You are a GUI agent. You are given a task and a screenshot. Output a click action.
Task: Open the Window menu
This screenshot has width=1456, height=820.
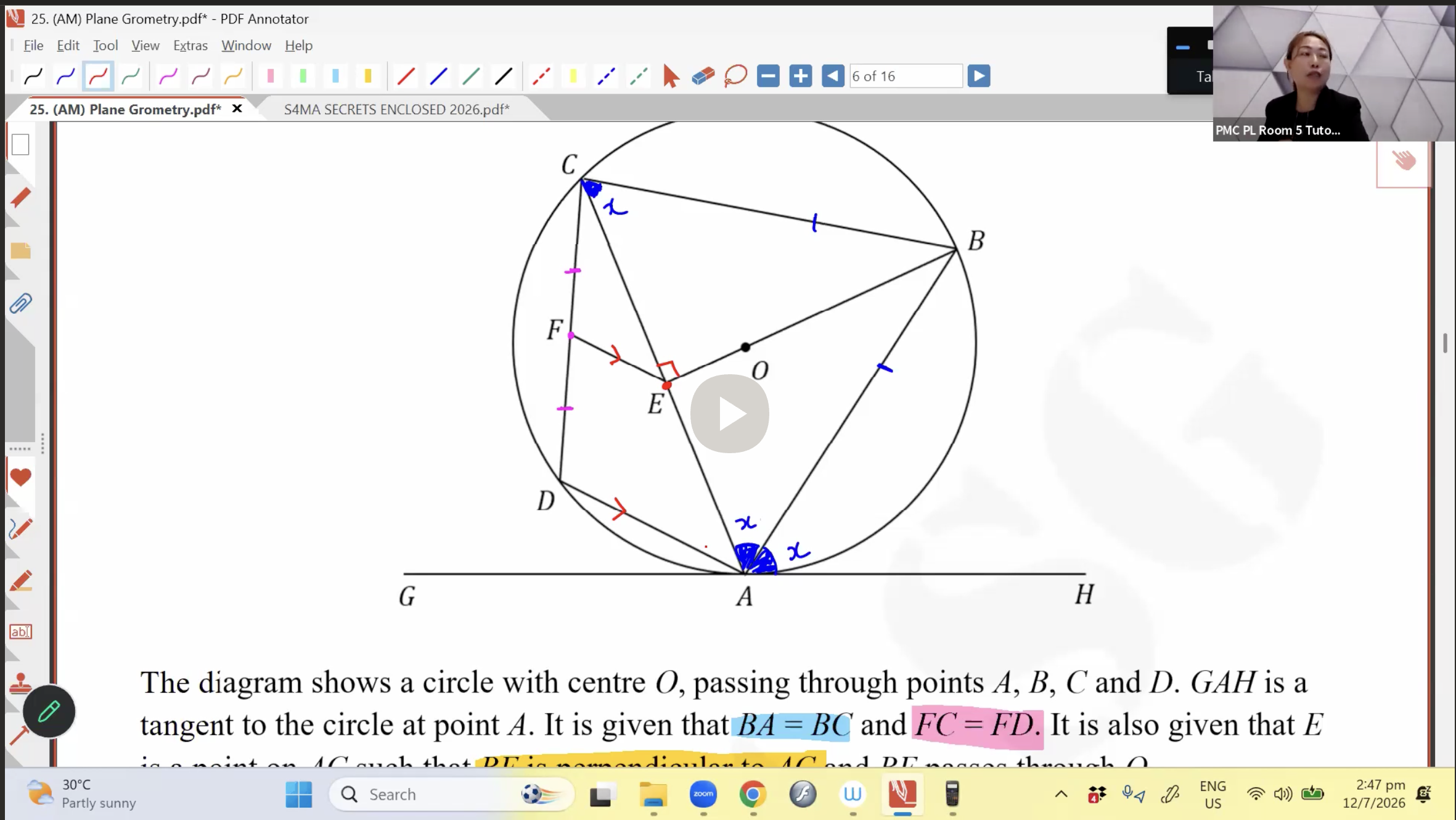247,46
